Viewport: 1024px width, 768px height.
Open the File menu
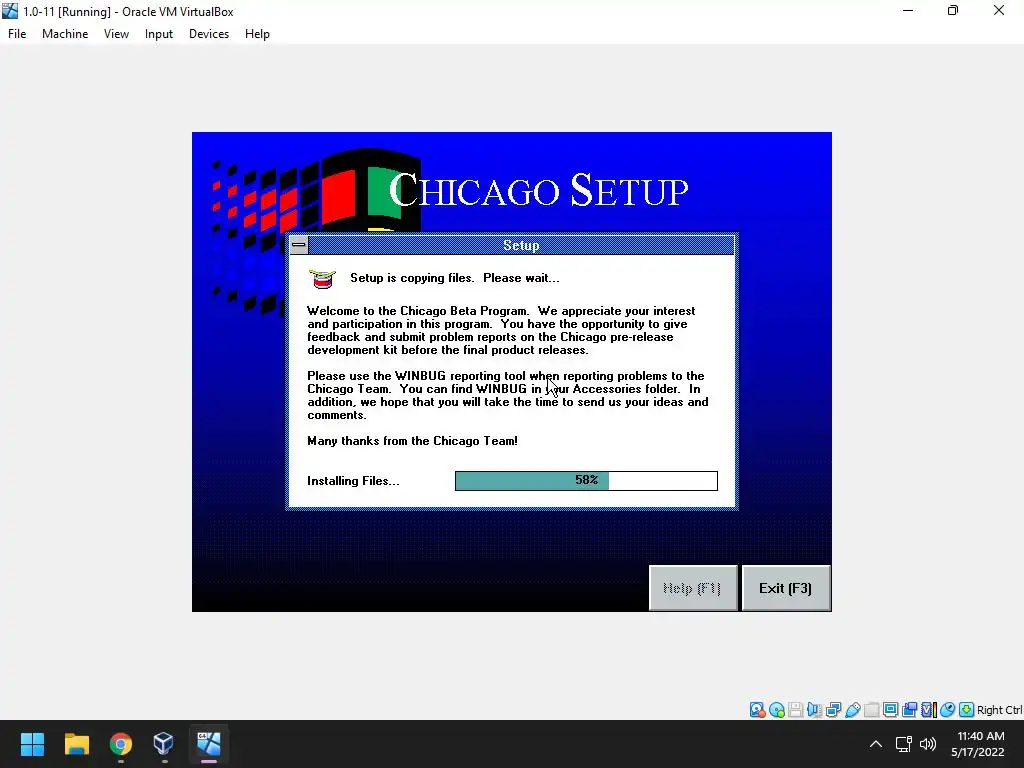pyautogui.click(x=17, y=34)
